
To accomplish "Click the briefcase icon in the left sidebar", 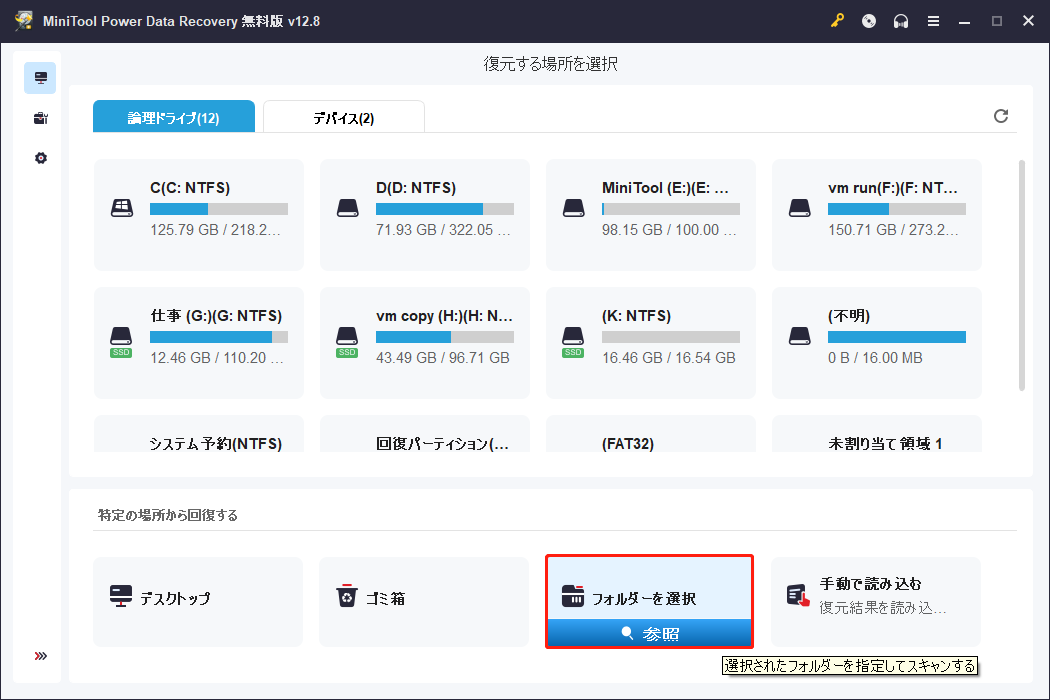I will [39, 117].
